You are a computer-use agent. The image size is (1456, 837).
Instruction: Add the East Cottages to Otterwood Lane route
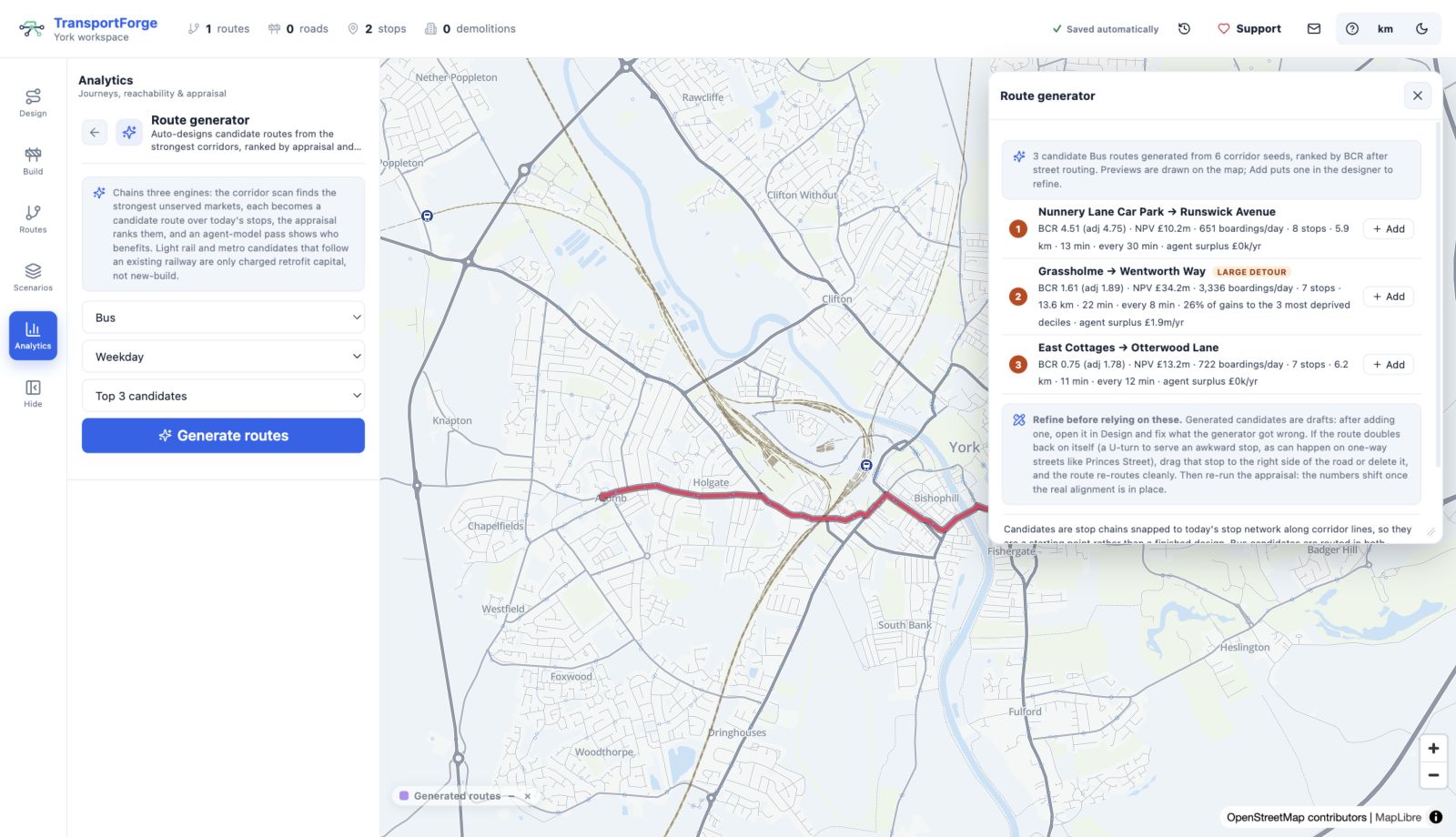pos(1389,365)
